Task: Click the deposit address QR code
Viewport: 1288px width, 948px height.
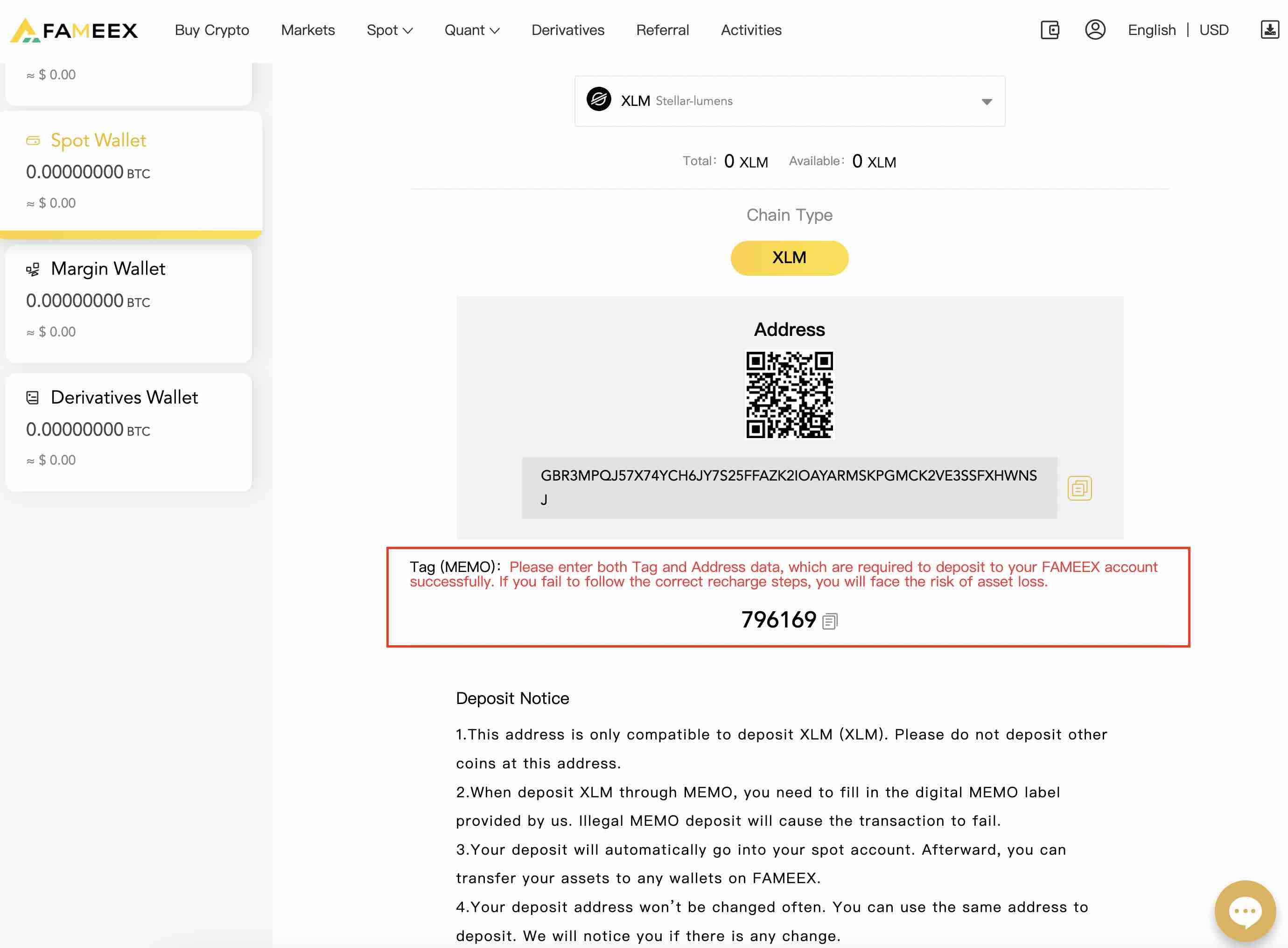Action: (789, 395)
